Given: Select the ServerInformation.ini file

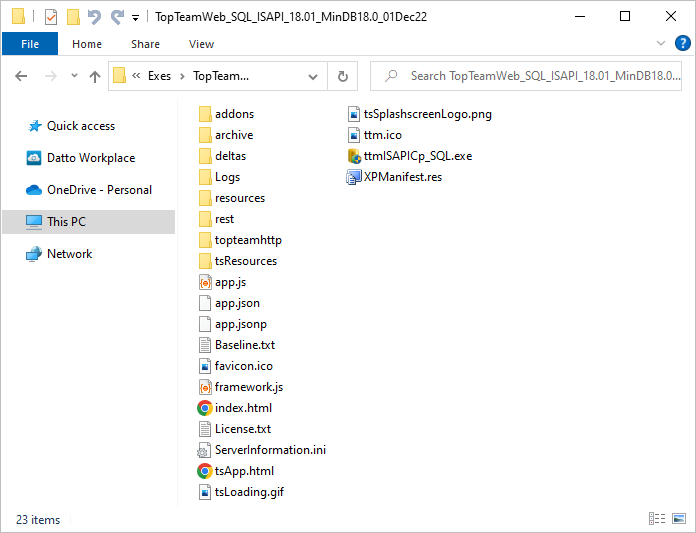Looking at the screenshot, I should [x=262, y=450].
